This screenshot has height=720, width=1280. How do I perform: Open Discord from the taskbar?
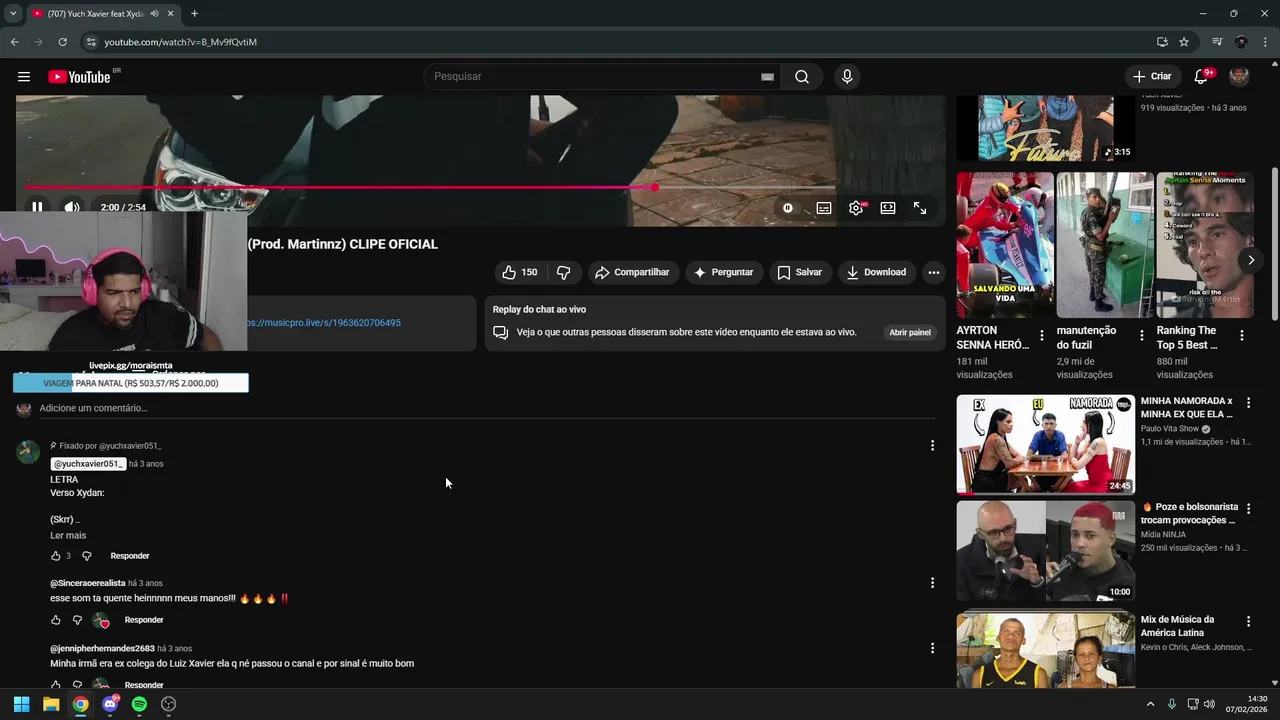110,704
